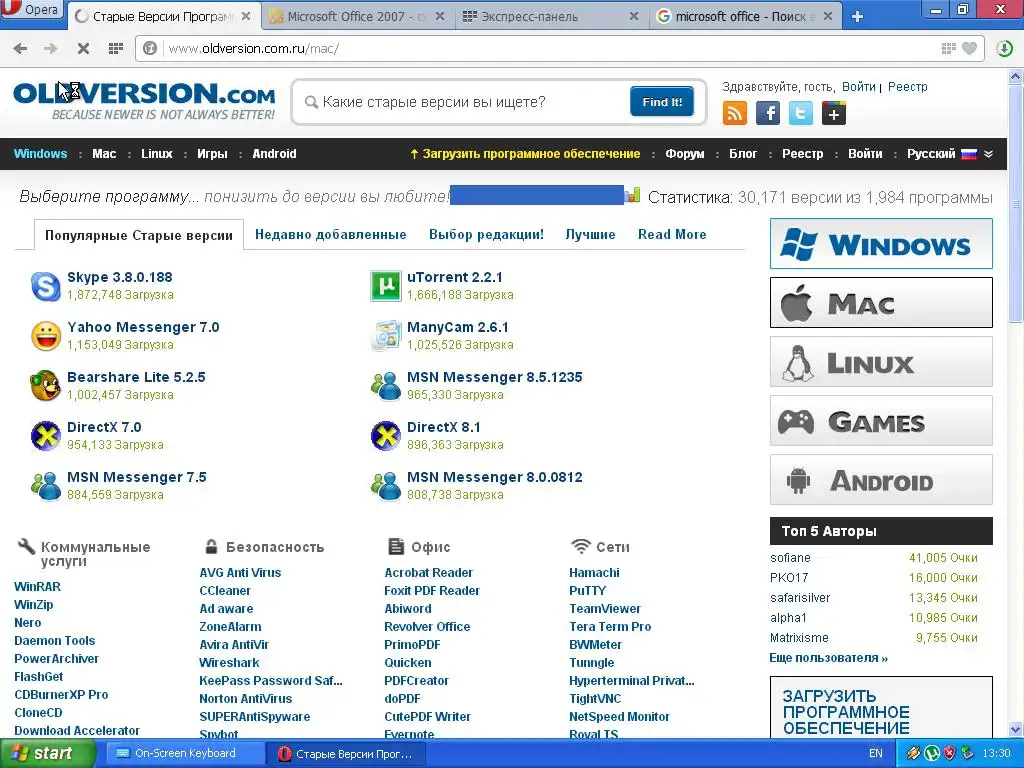Click the Opera menu button

point(32,10)
